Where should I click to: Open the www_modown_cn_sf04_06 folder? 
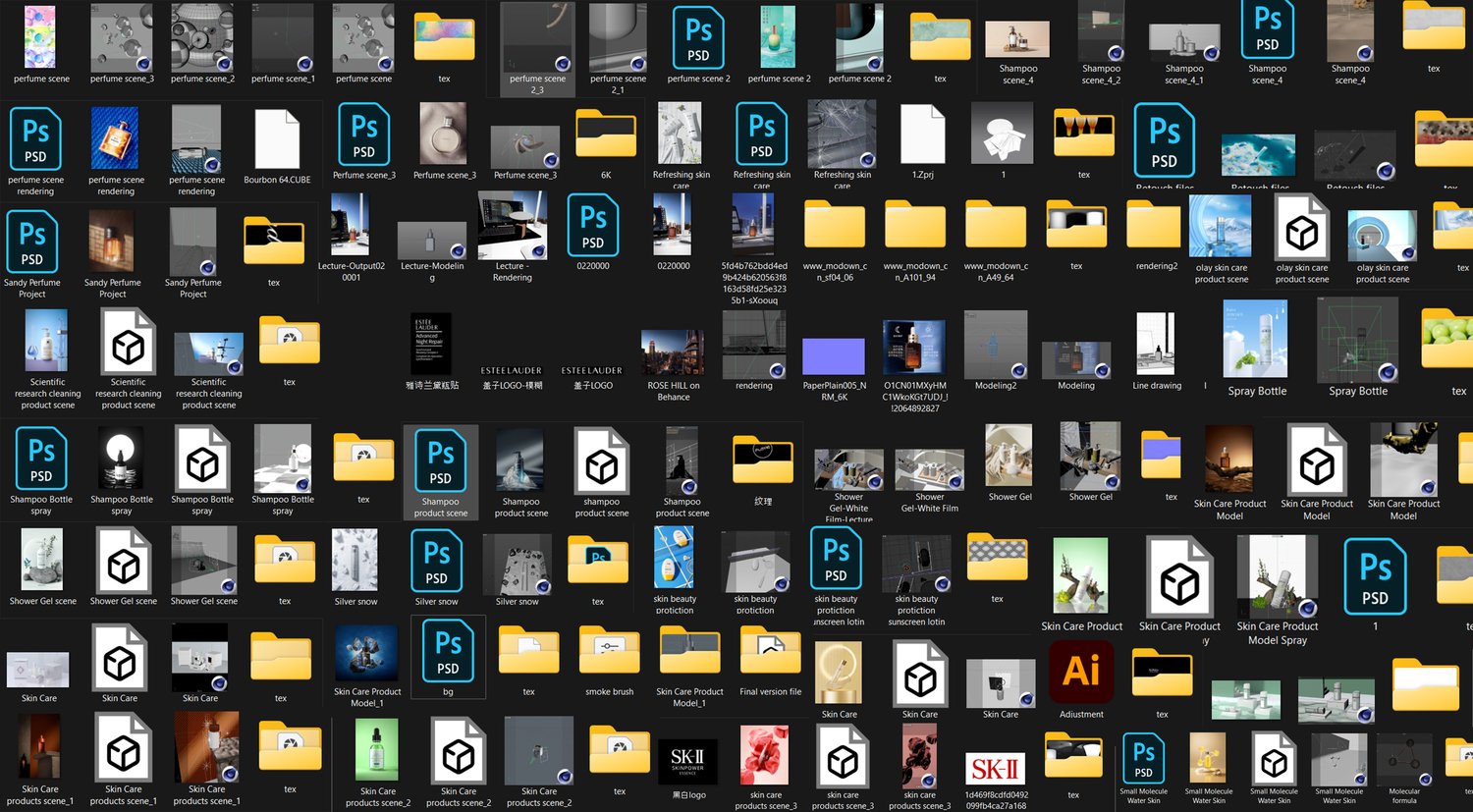tap(835, 223)
